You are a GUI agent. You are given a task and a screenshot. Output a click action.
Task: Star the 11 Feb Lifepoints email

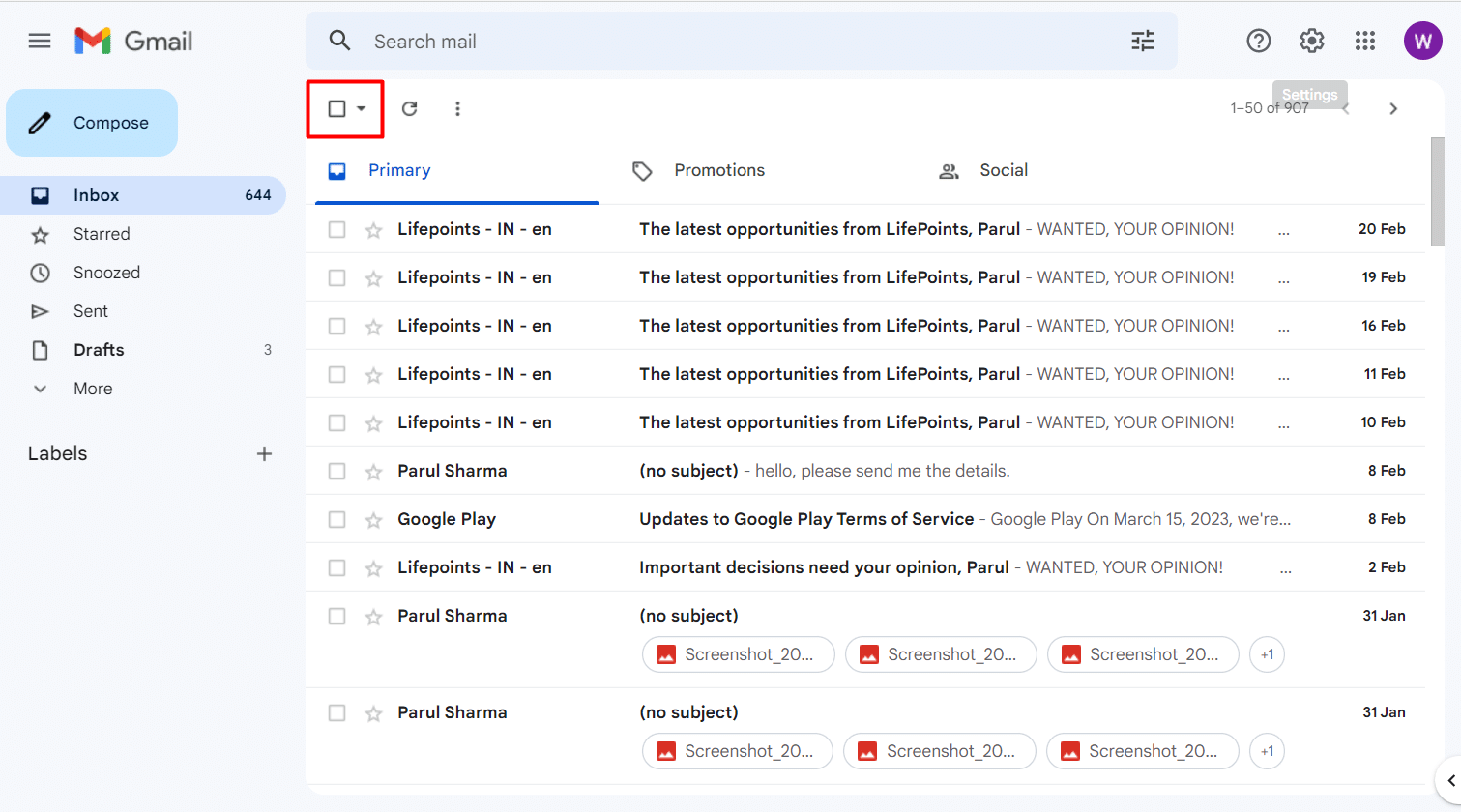click(x=373, y=375)
